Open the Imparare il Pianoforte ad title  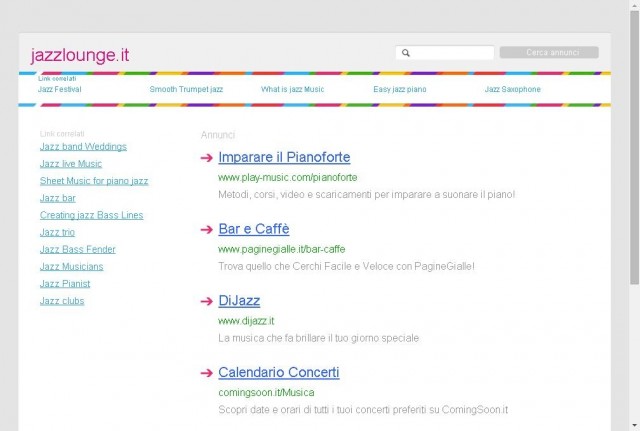(284, 157)
